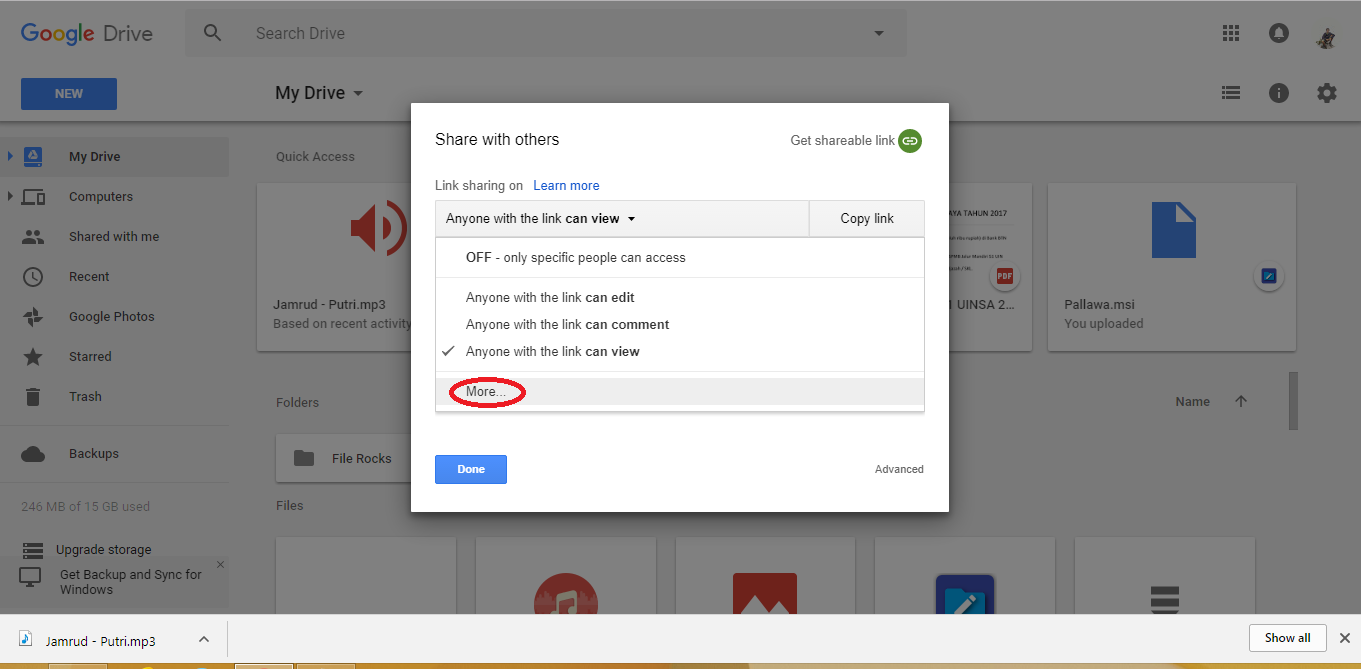Open Drive settings gear
The width and height of the screenshot is (1361, 669).
pos(1327,92)
